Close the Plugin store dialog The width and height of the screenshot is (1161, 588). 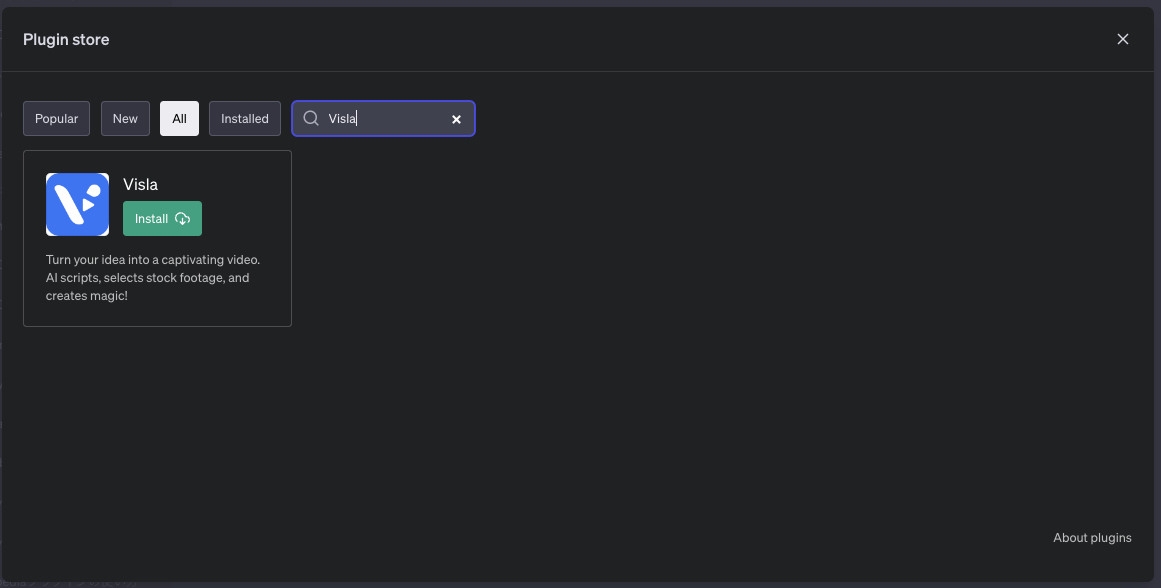click(x=1122, y=39)
